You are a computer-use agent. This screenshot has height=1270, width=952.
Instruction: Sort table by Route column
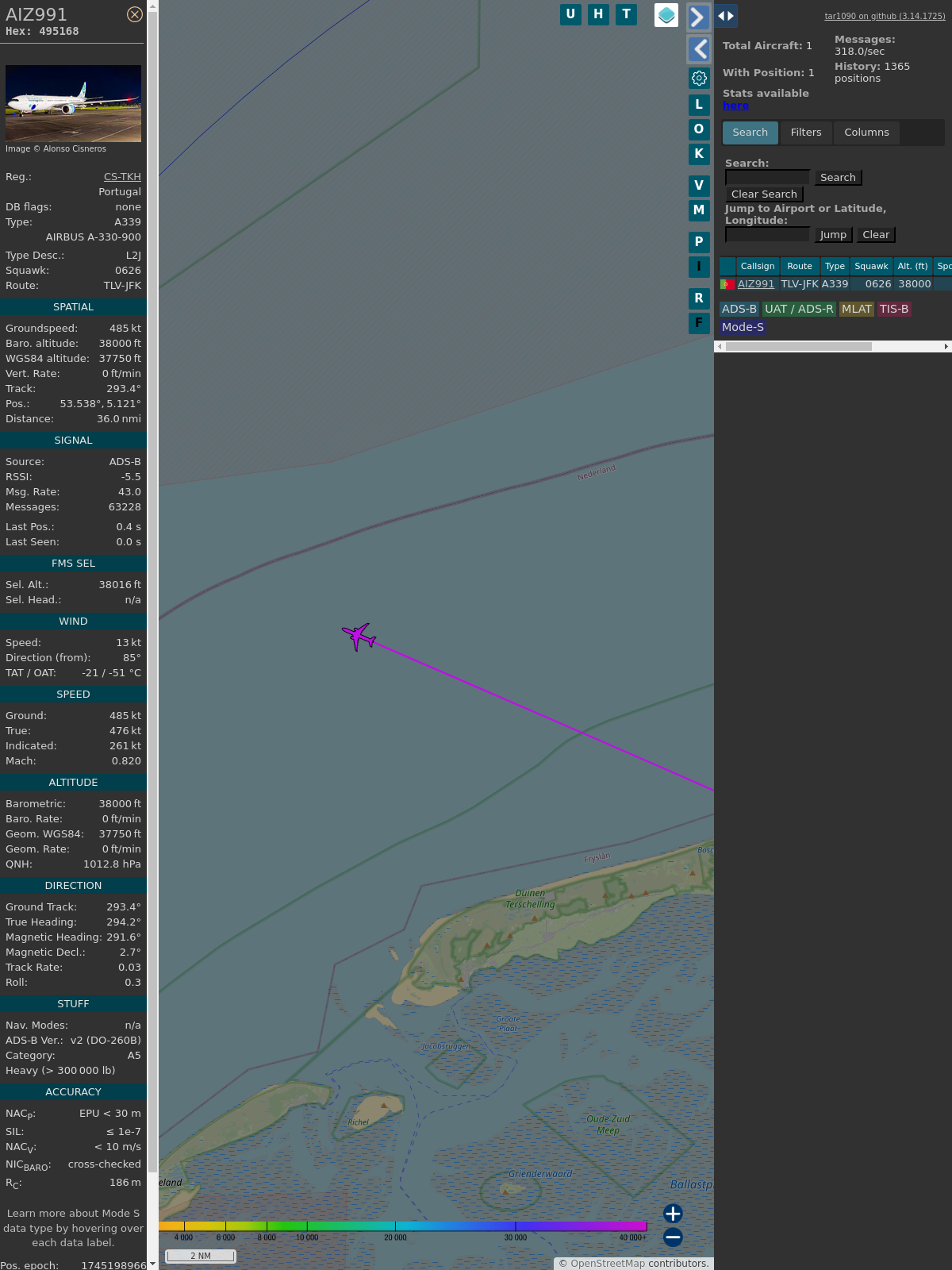800,267
